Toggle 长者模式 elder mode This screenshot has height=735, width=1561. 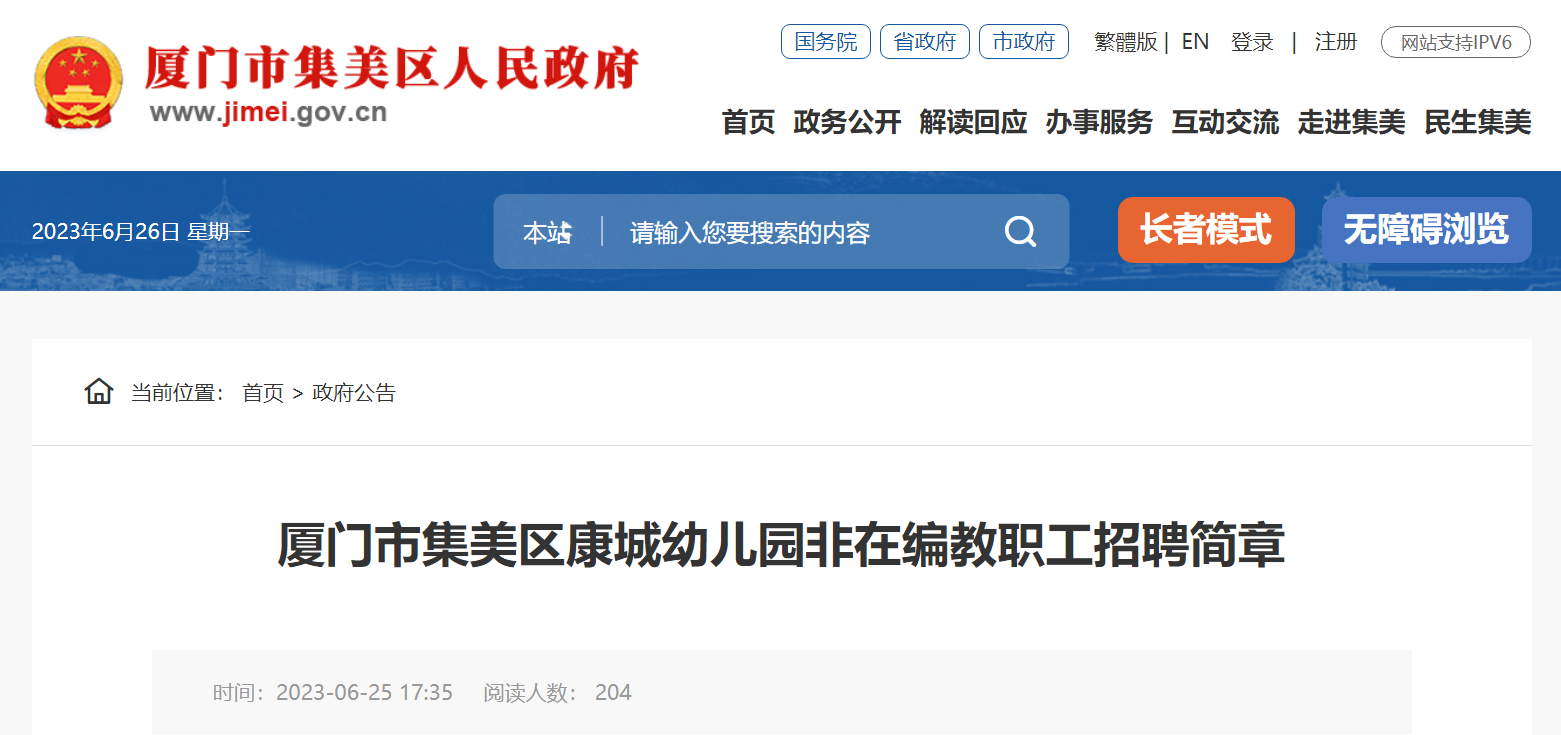[1206, 230]
